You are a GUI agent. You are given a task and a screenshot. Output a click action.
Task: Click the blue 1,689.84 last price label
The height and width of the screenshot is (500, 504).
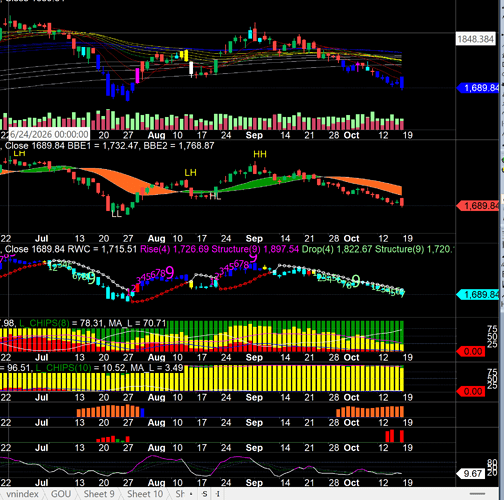pyautogui.click(x=479, y=88)
